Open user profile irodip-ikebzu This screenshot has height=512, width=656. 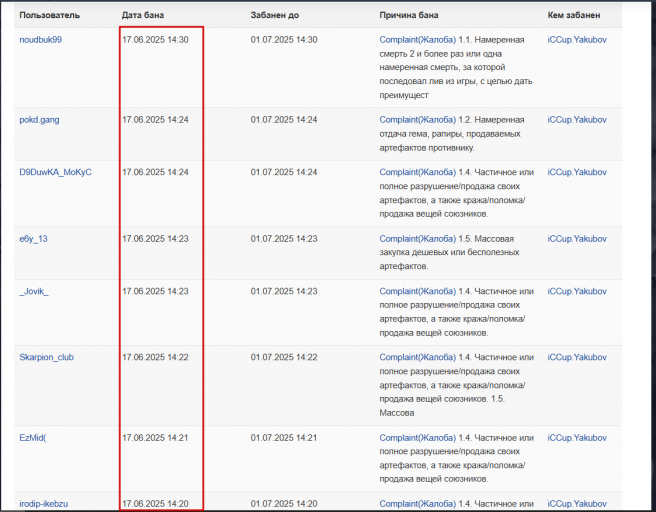(x=44, y=504)
